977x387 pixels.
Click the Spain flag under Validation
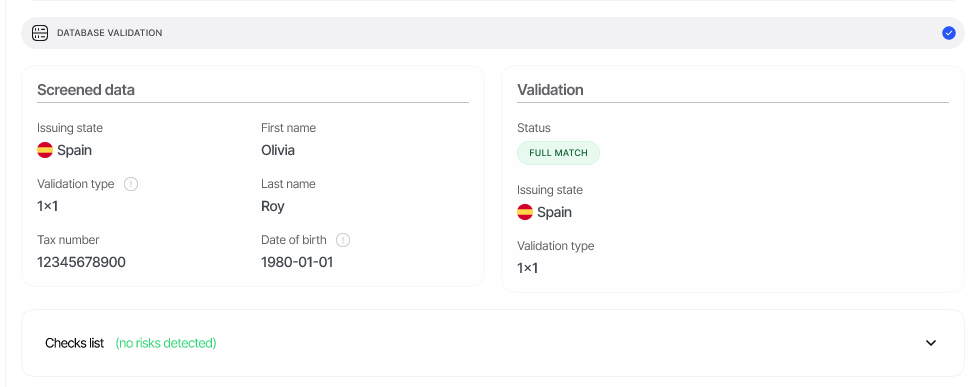525,213
